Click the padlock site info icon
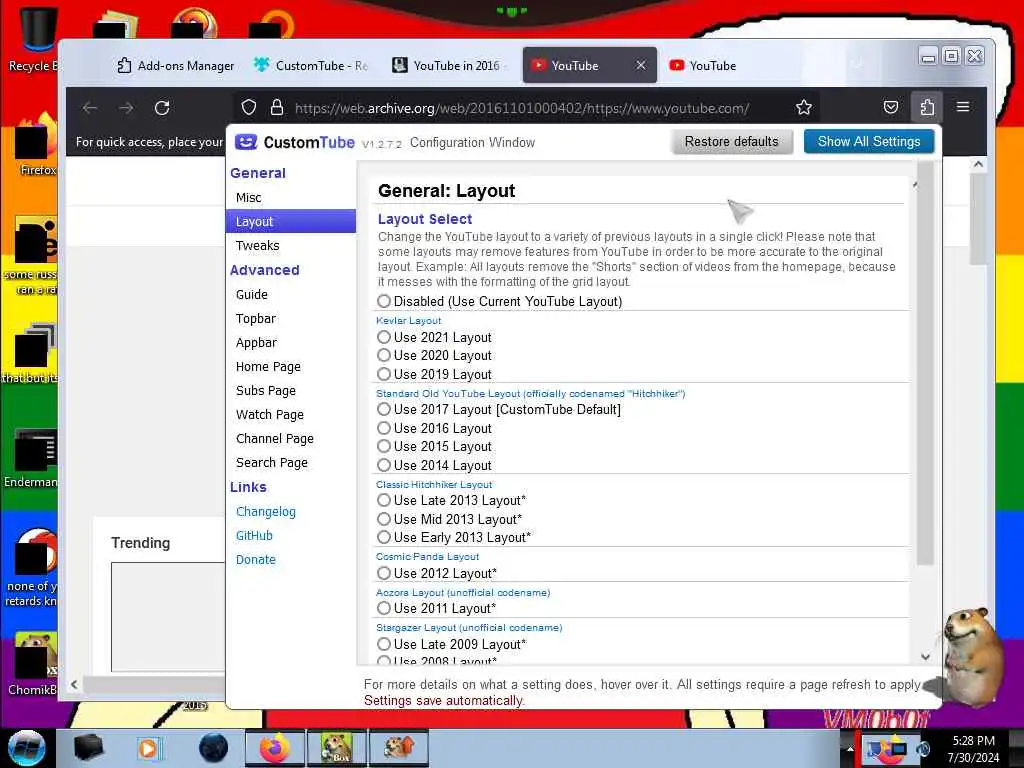The width and height of the screenshot is (1024, 768). coord(277,108)
